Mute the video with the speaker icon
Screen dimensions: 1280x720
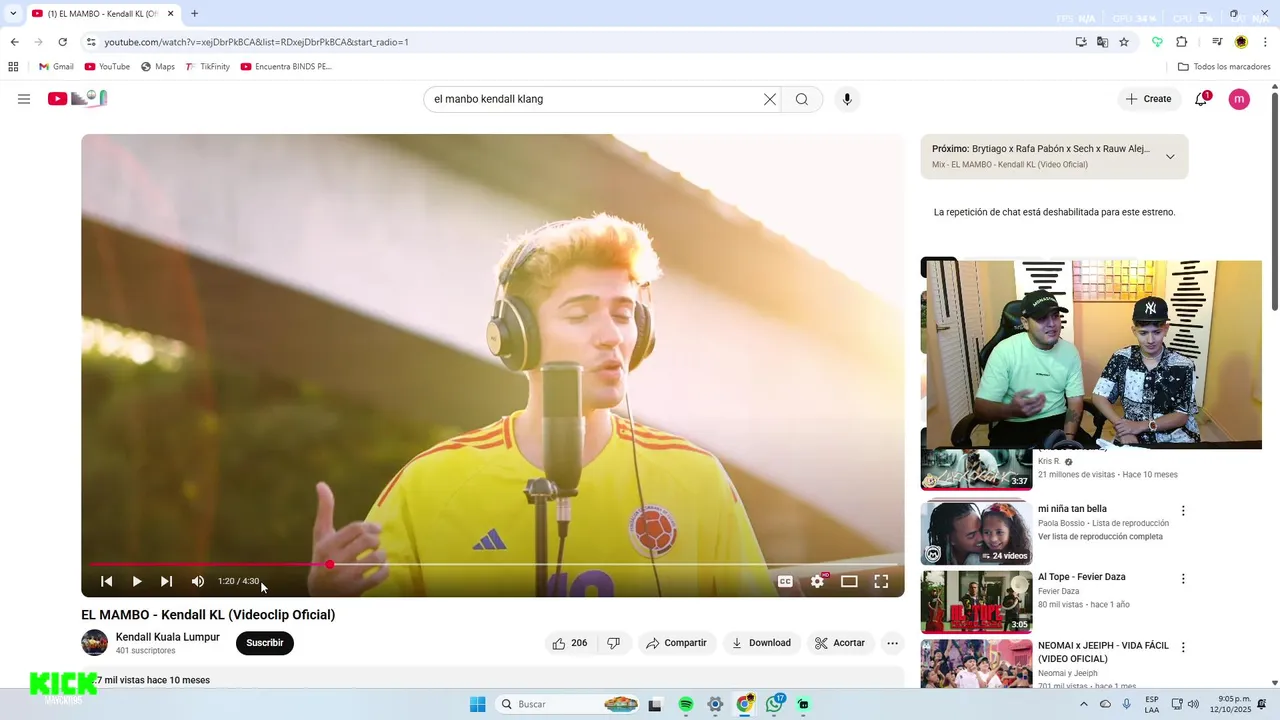coord(198,581)
